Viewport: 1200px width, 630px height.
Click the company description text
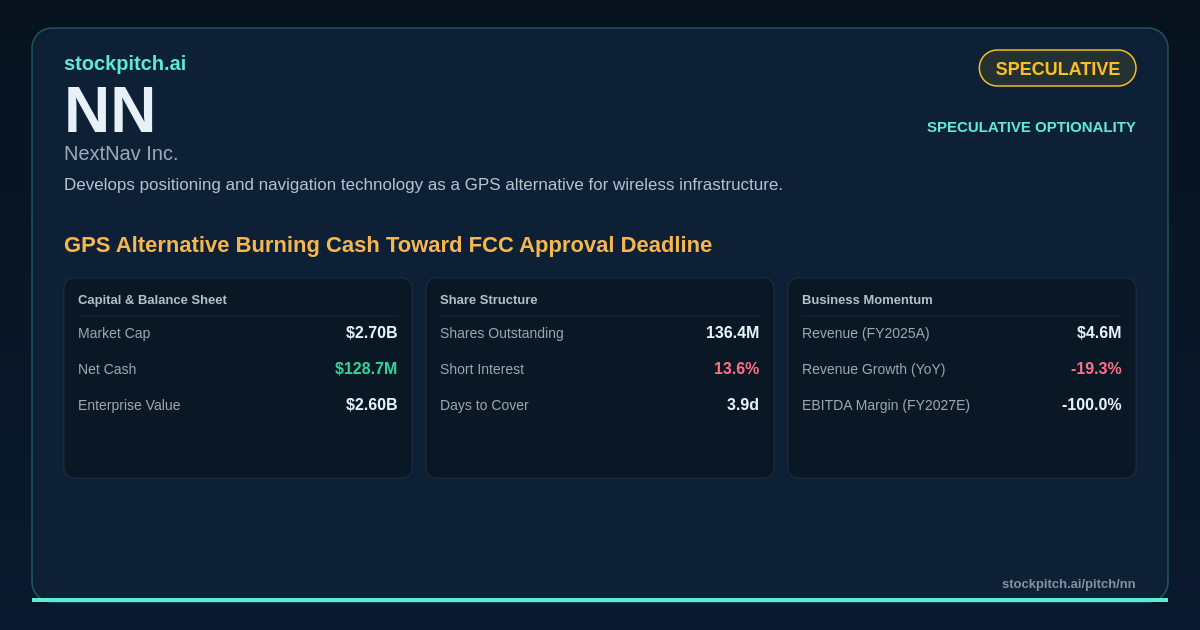point(423,185)
